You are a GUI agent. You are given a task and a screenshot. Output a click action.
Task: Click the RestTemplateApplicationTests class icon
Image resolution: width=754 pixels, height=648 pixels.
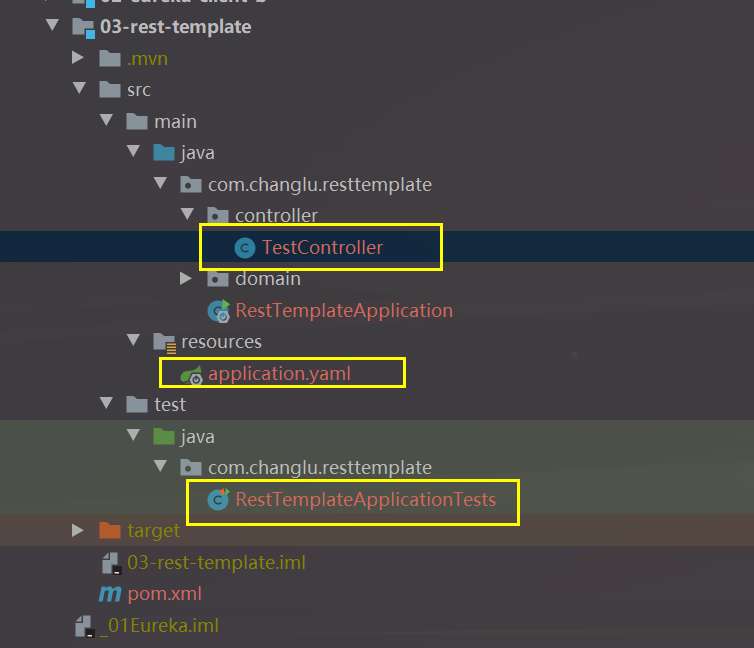tap(217, 500)
